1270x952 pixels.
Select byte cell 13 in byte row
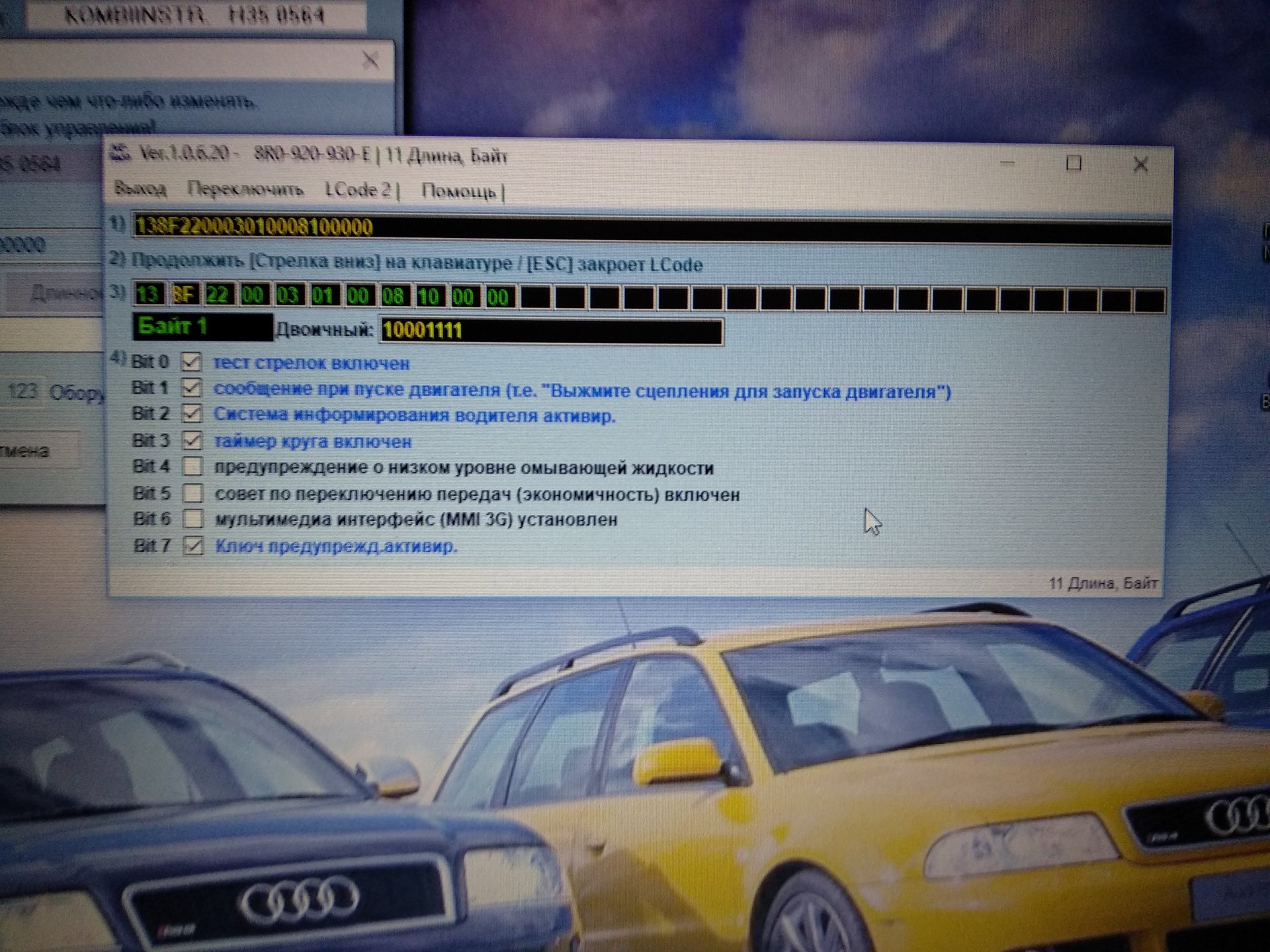[148, 294]
